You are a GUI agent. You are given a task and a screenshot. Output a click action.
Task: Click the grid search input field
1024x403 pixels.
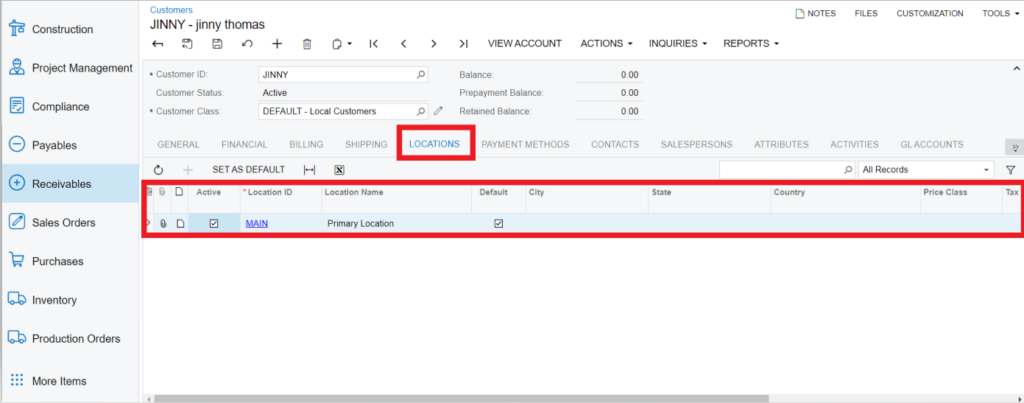point(780,170)
